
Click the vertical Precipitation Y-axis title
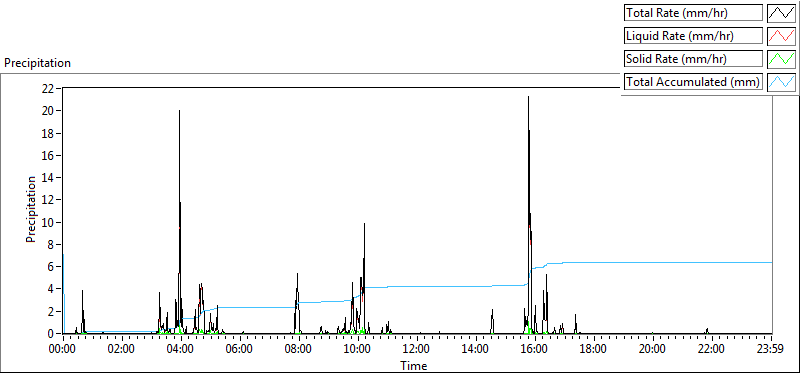click(31, 209)
